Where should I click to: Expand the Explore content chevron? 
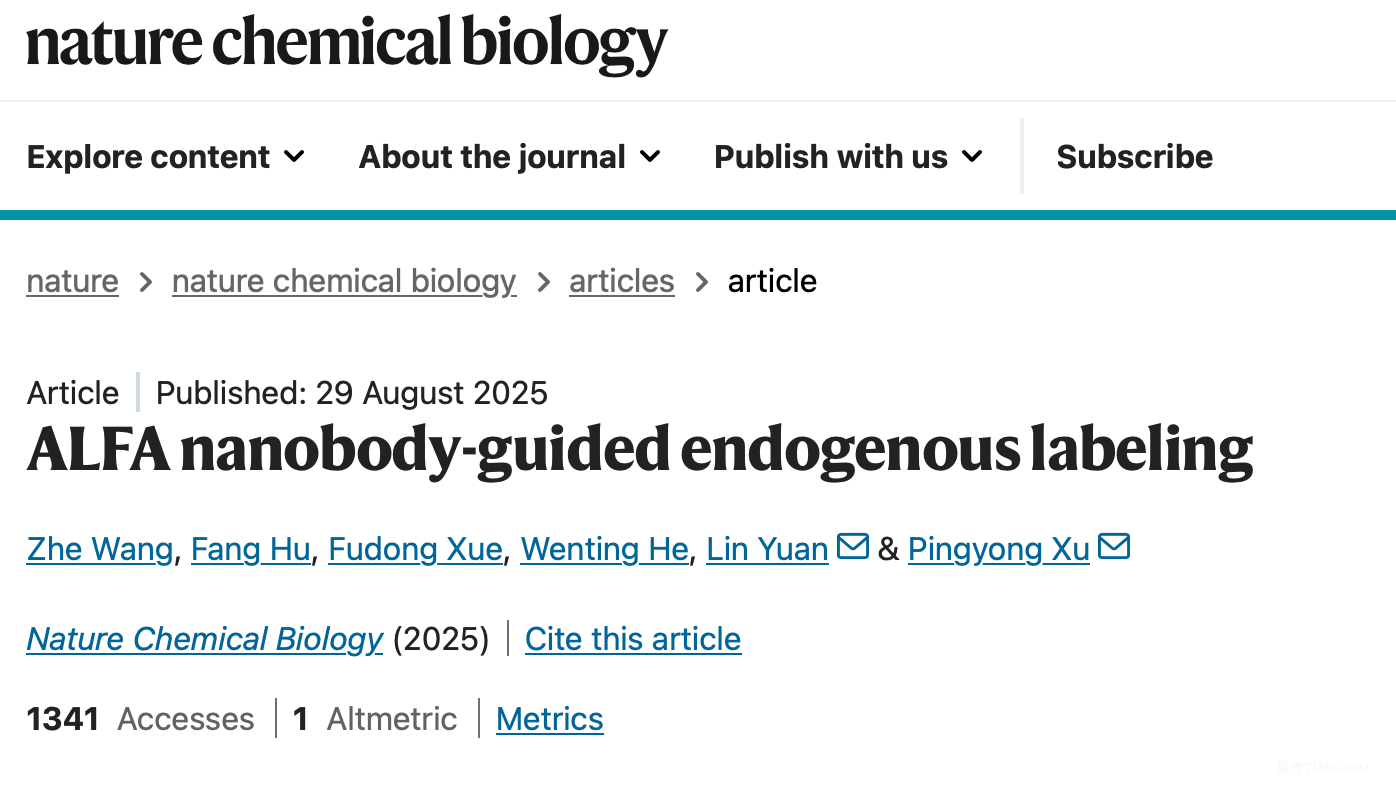click(294, 157)
